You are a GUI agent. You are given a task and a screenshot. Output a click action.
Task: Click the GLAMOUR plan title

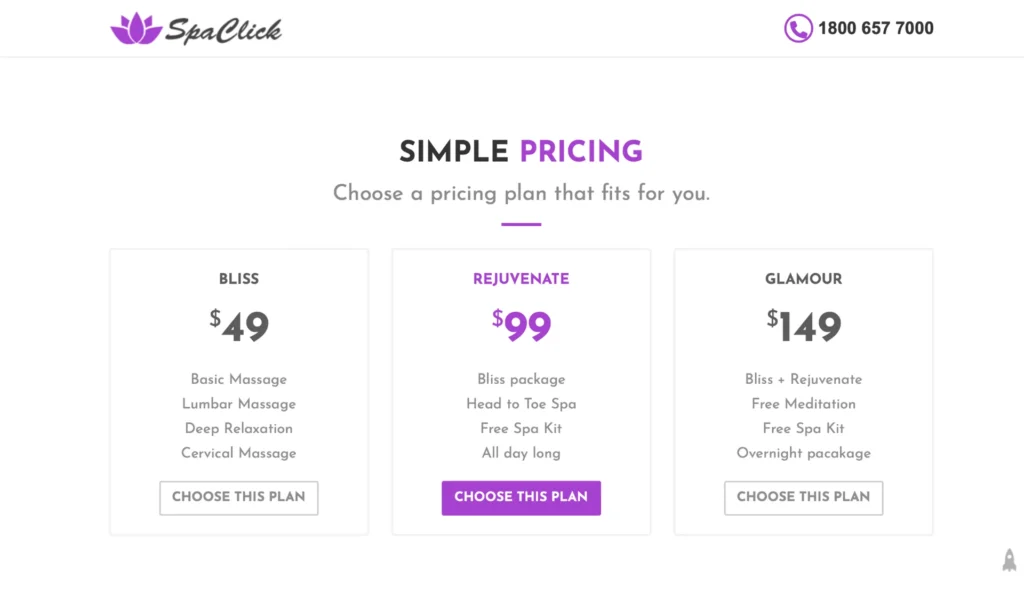803,279
